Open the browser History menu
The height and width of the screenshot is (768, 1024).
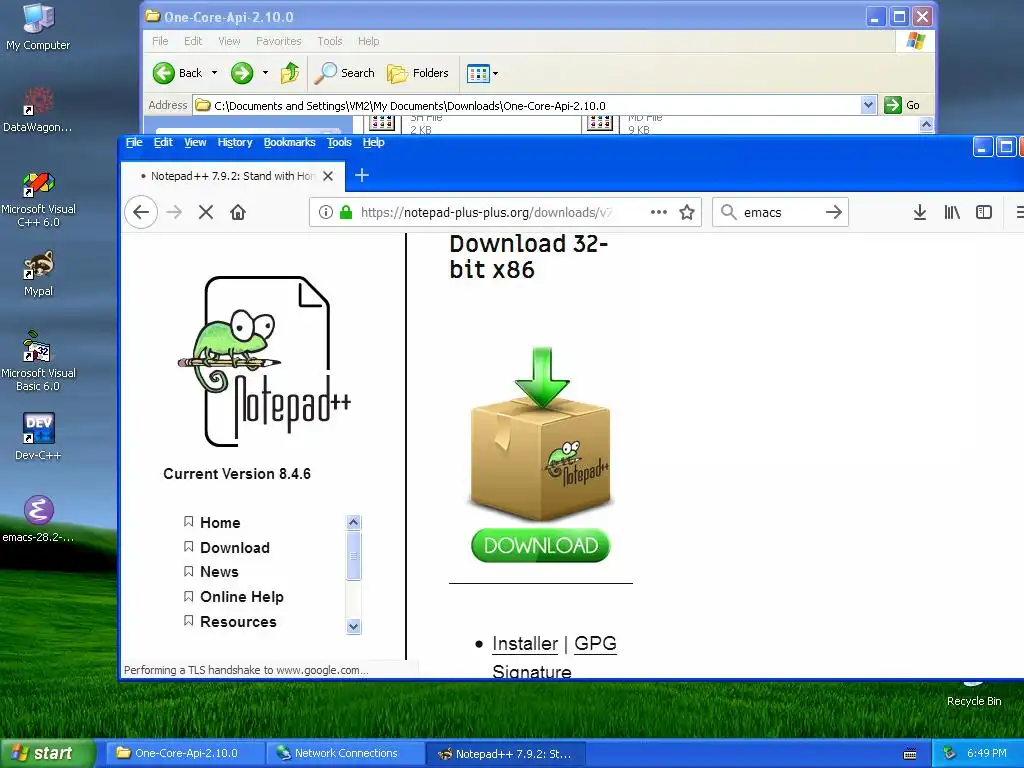tap(234, 142)
